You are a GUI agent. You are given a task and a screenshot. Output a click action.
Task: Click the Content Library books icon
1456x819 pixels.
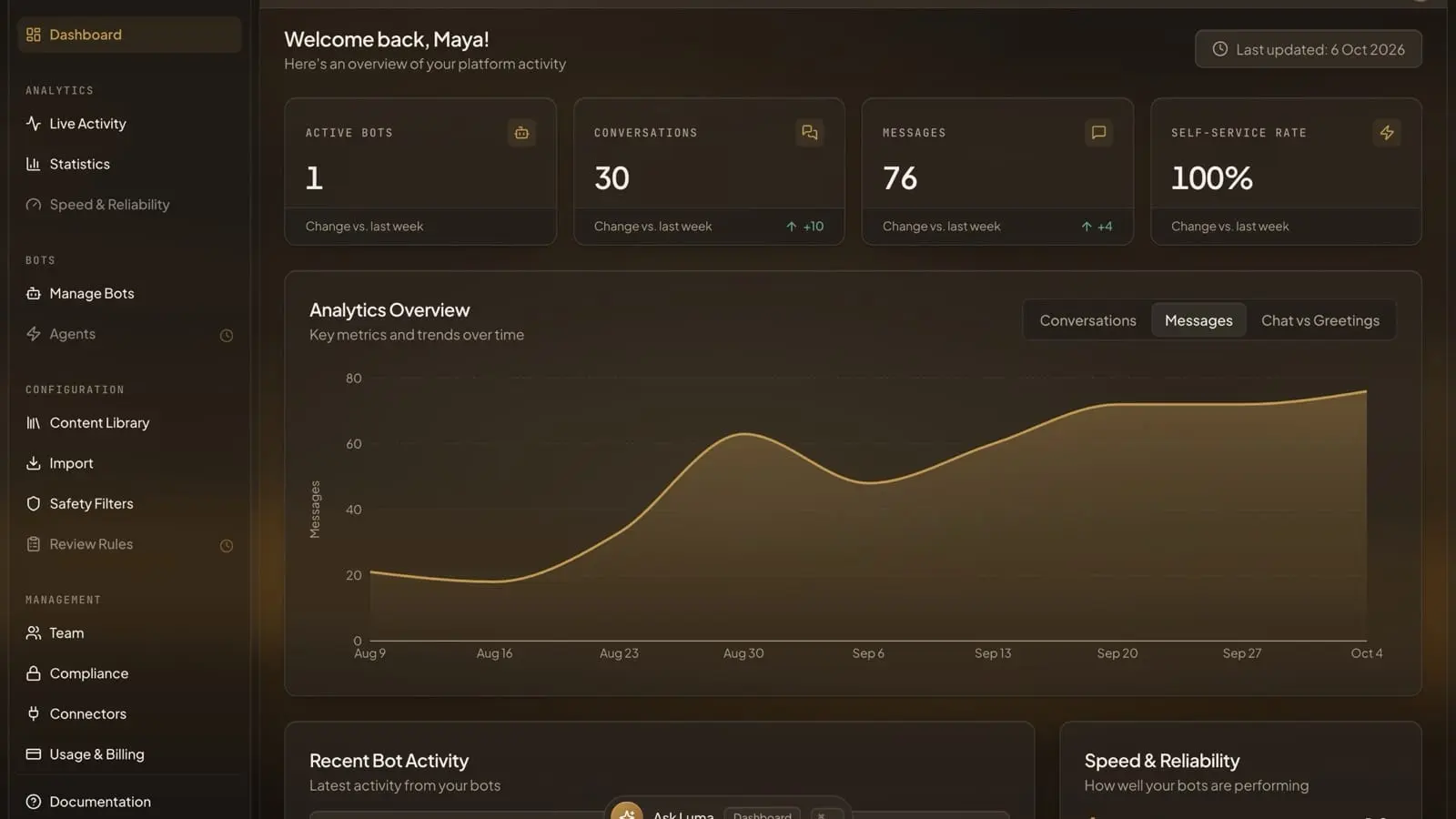point(34,423)
